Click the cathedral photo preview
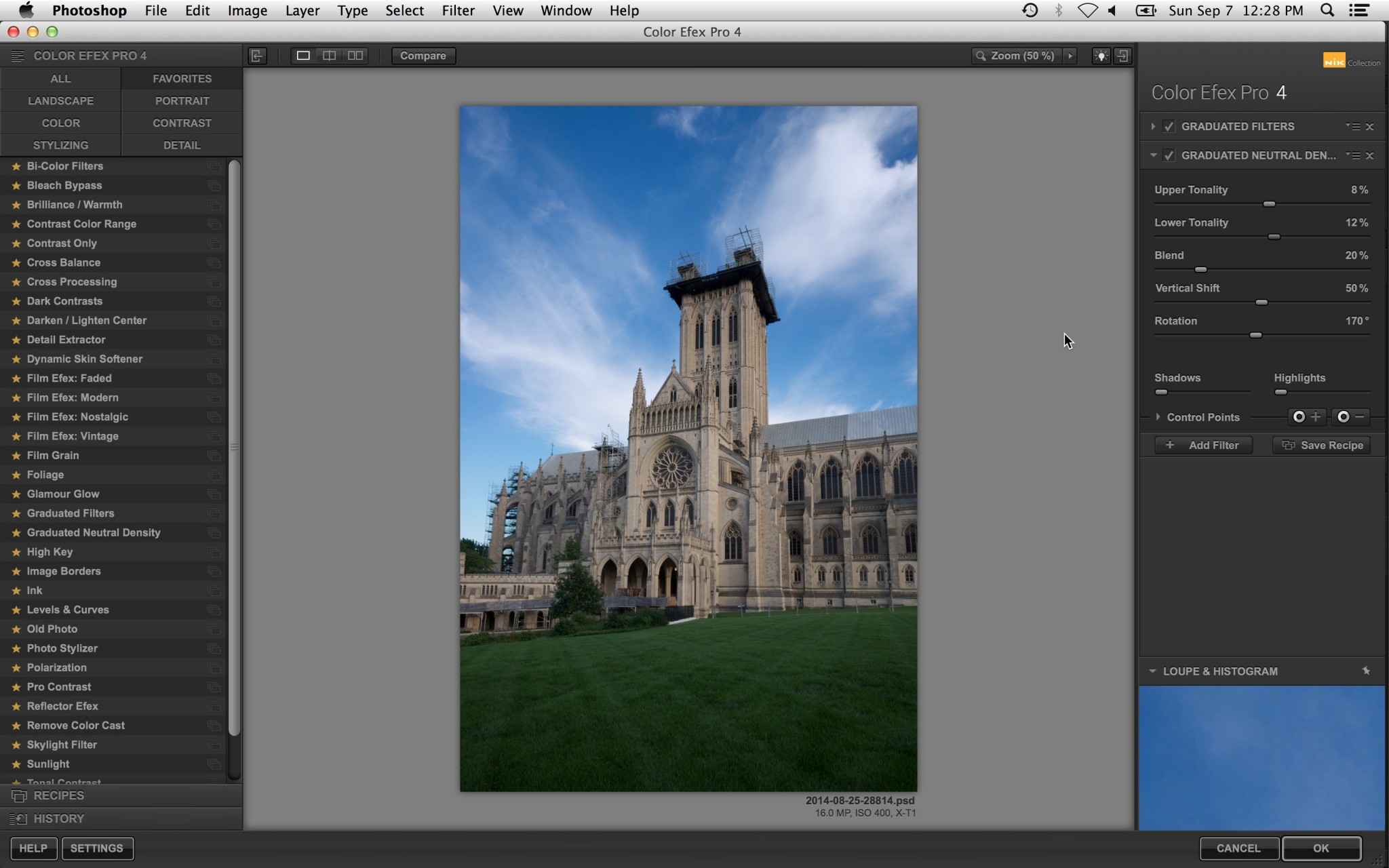This screenshot has width=1389, height=868. (x=688, y=448)
